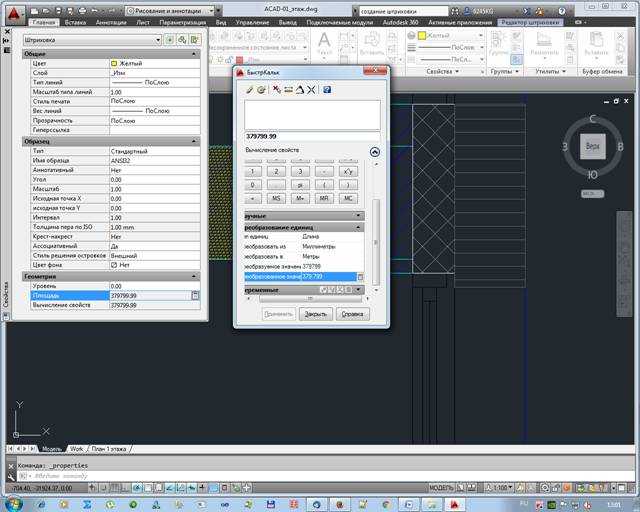Collapse the Геометрия section in properties
This screenshot has width=640, height=512.
[195, 276]
